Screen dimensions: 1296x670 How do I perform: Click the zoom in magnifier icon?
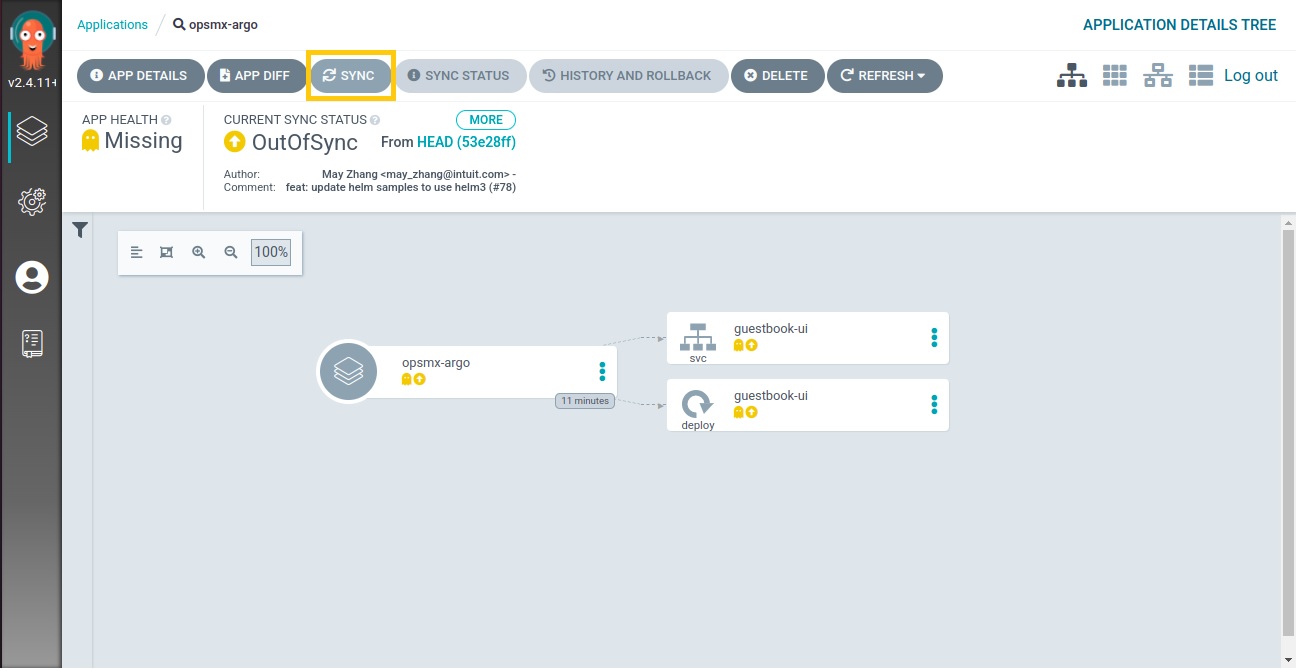199,253
